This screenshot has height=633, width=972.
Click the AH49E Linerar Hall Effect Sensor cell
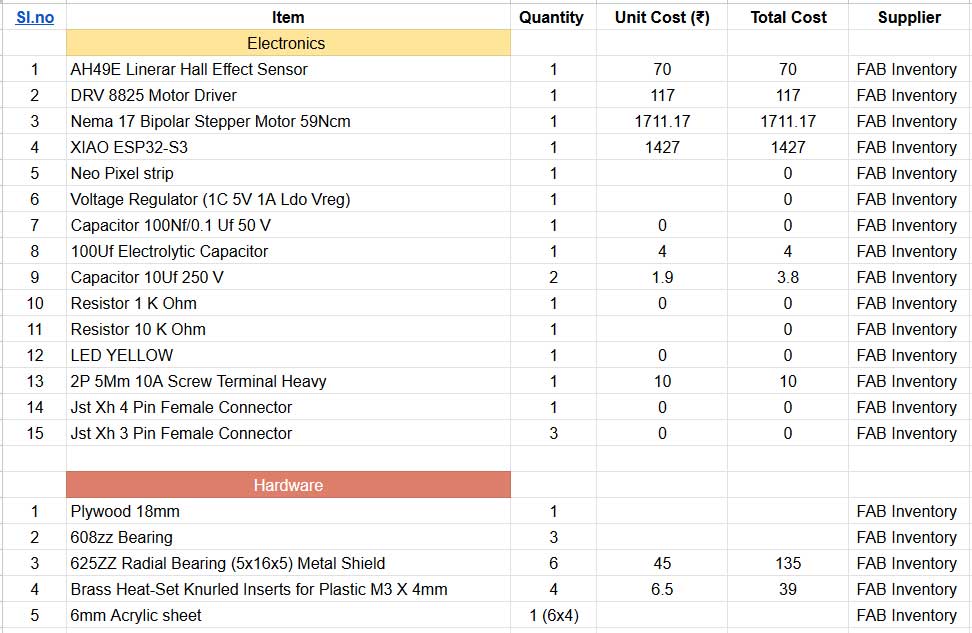click(189, 69)
